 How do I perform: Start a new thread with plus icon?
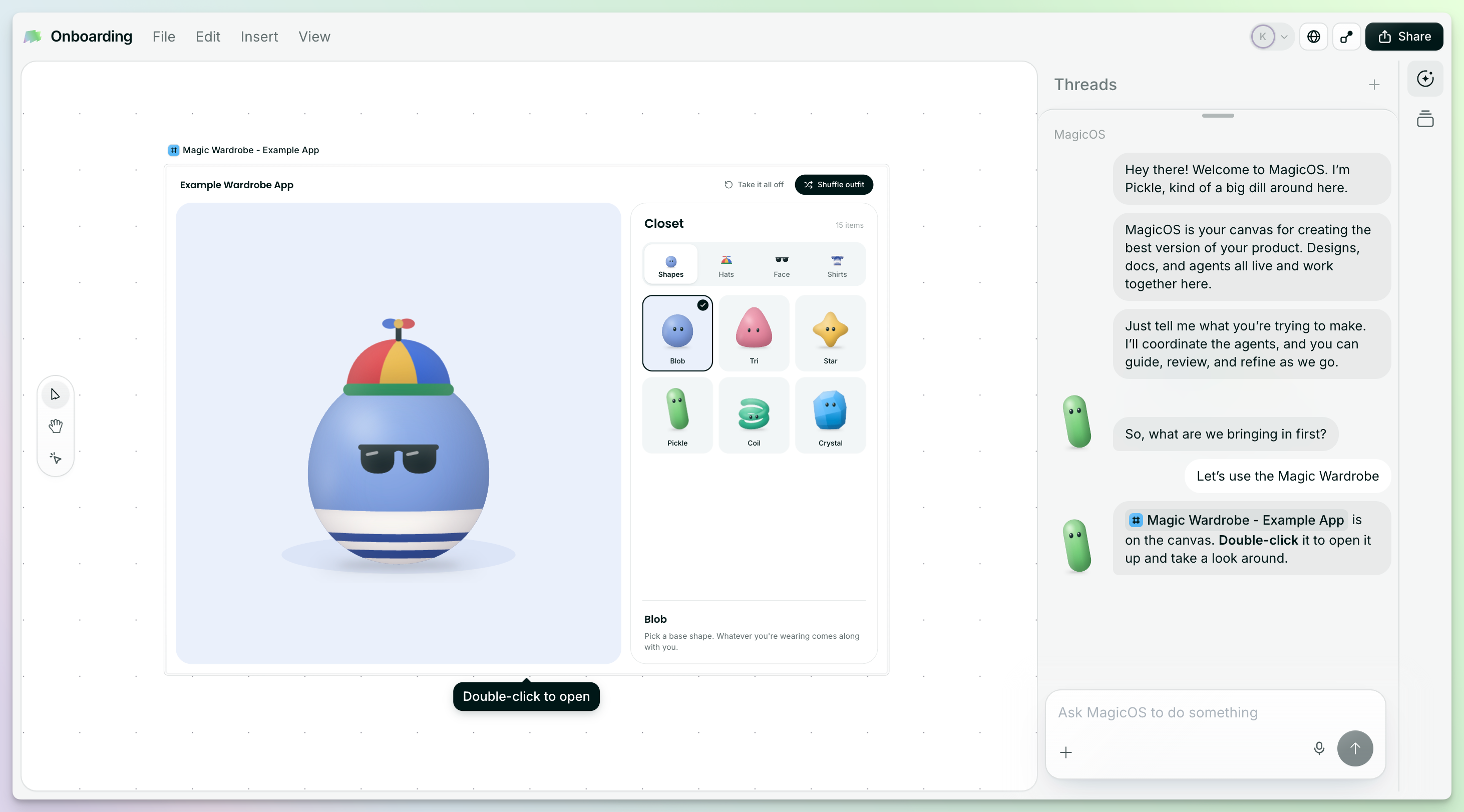[x=1374, y=85]
